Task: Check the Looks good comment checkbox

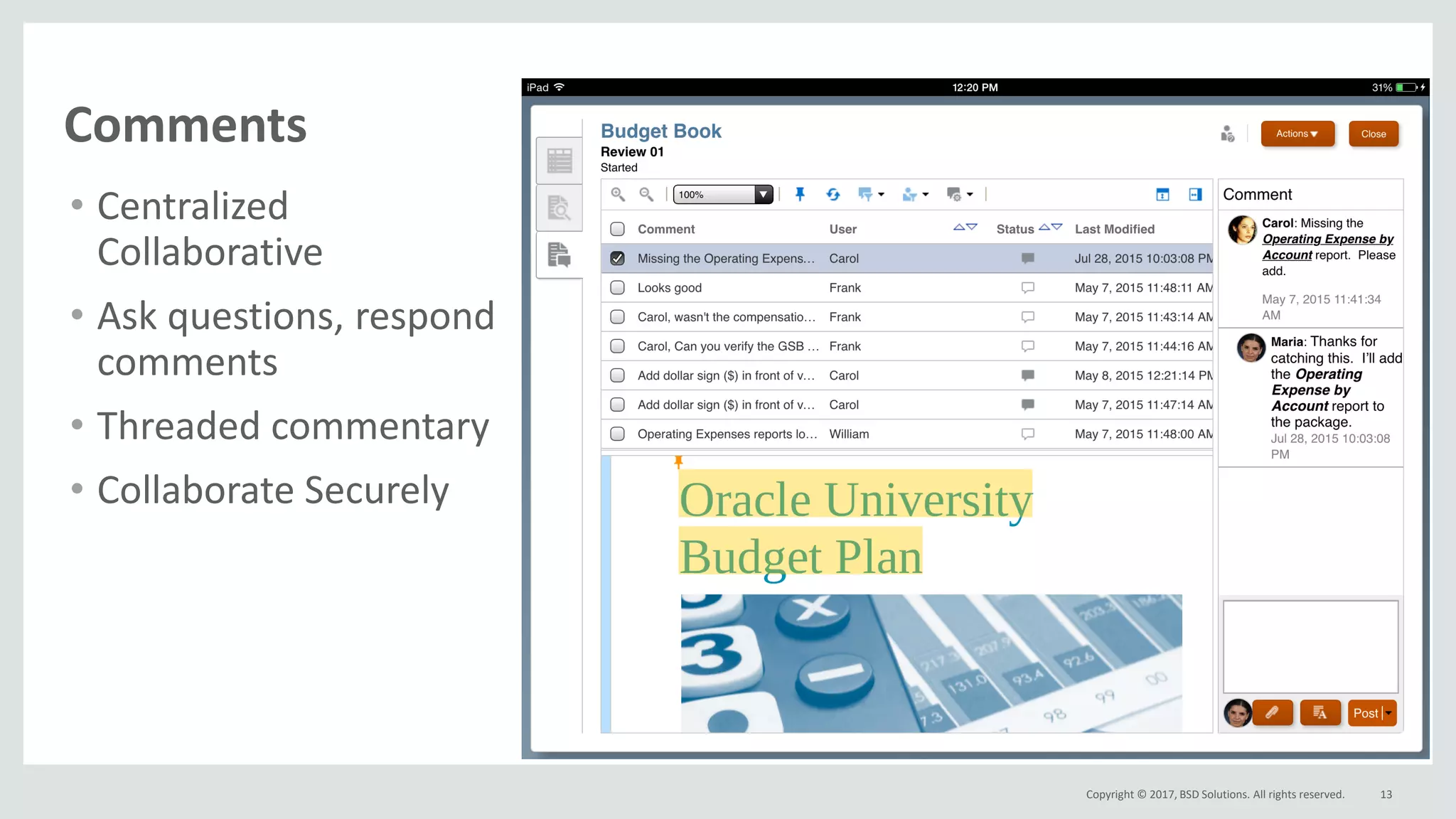Action: (x=617, y=288)
